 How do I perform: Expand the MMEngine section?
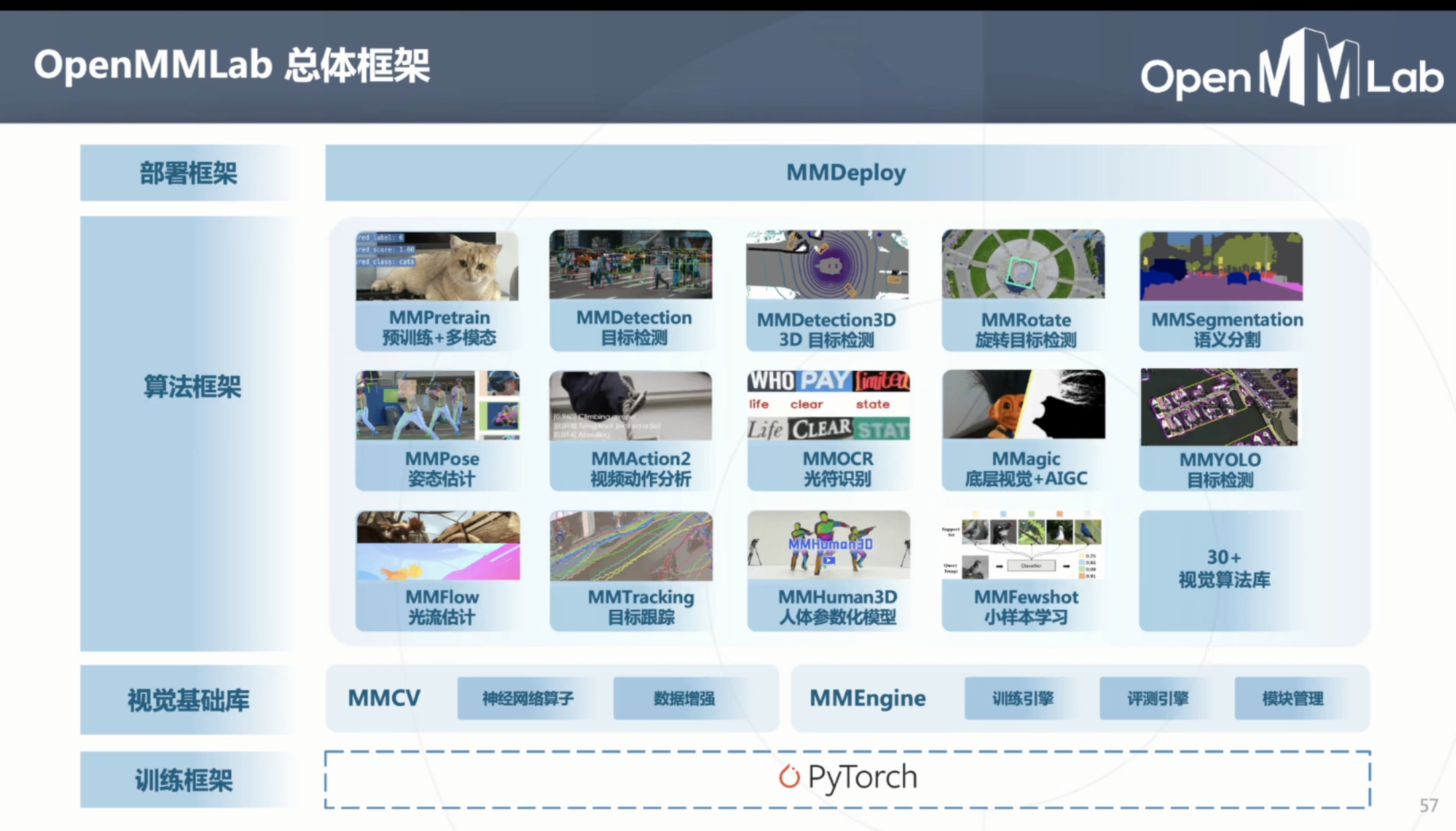[867, 698]
